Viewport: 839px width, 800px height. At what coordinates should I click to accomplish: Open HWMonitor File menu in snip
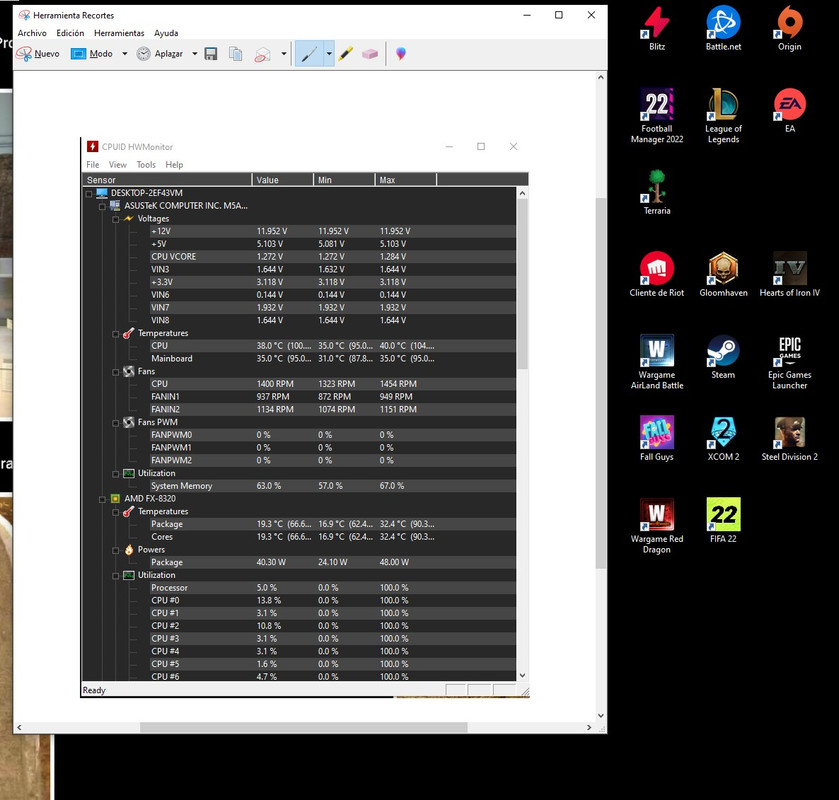pos(93,165)
